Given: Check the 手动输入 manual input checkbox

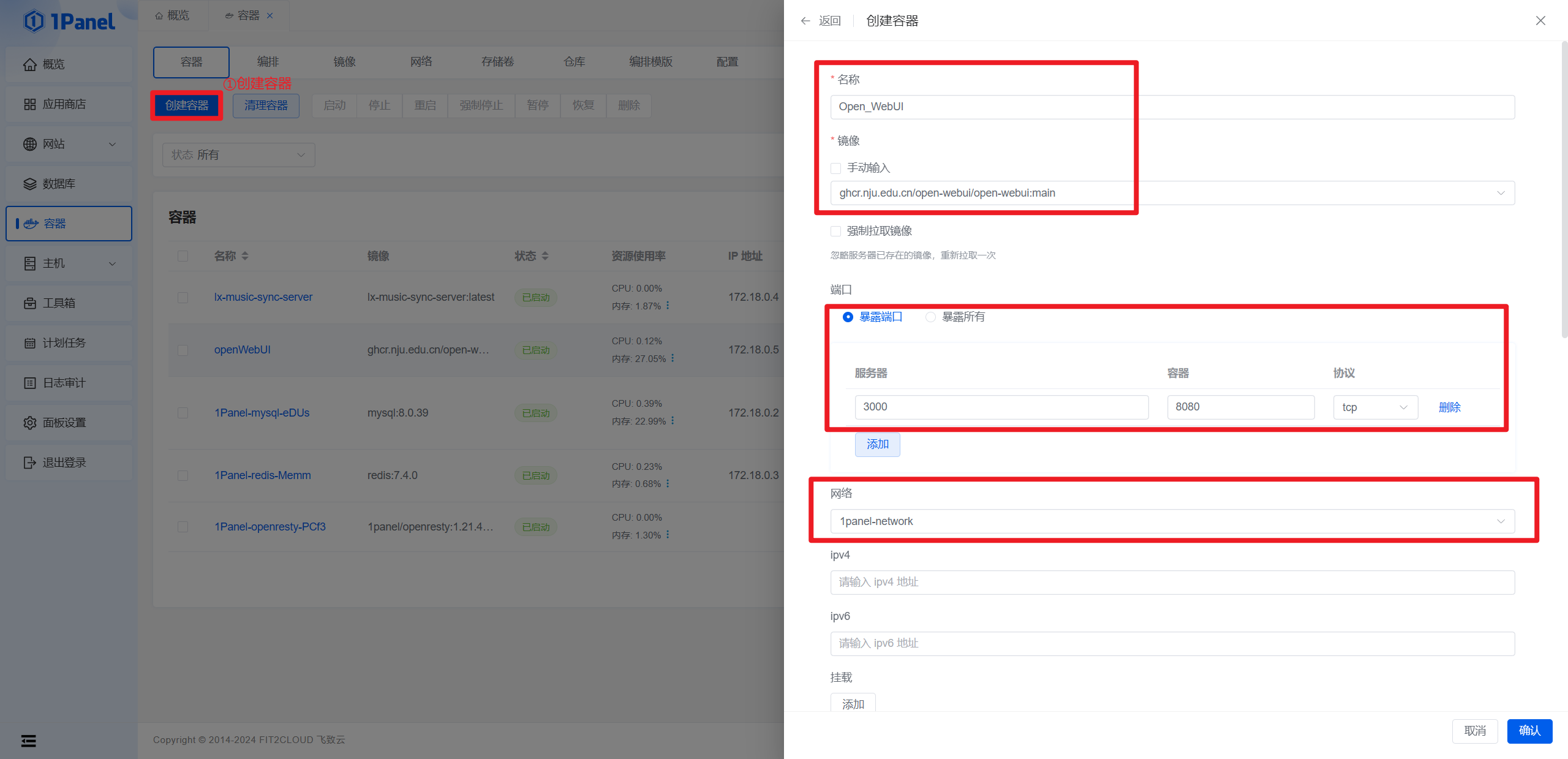Looking at the screenshot, I should (x=835, y=168).
